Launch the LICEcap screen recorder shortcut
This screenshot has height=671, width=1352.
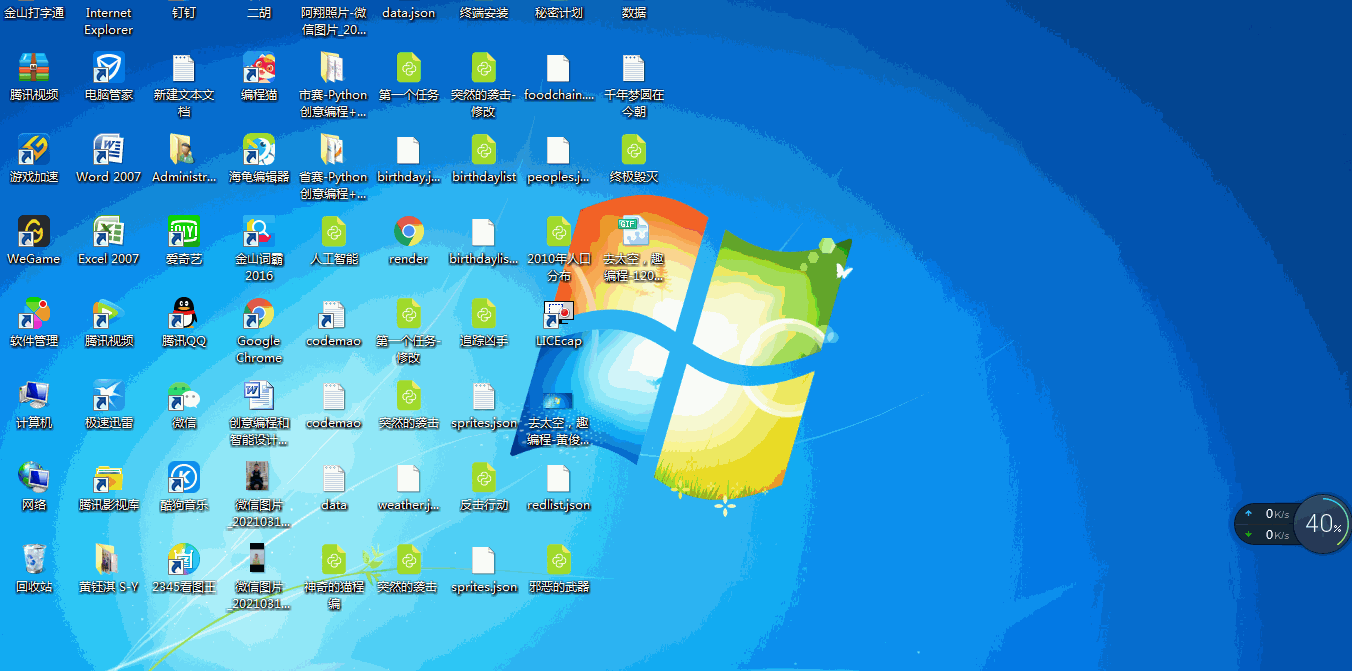pos(559,314)
